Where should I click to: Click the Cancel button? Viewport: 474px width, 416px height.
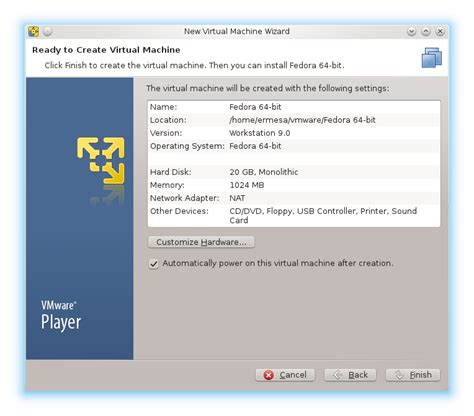click(285, 375)
